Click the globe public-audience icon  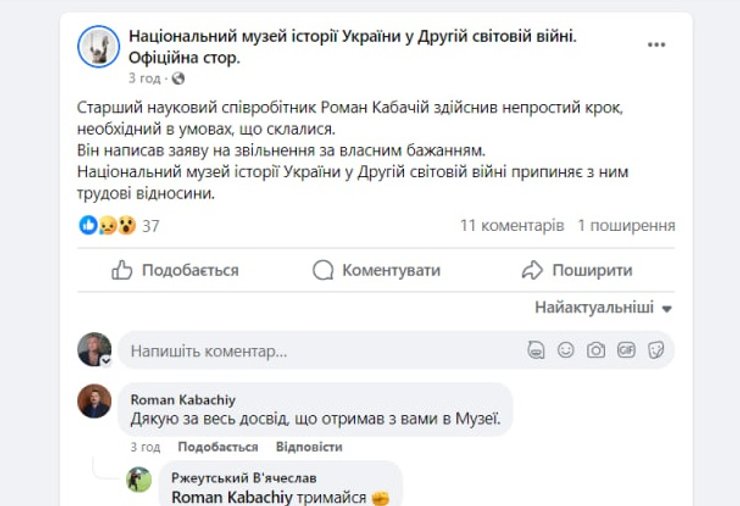(179, 78)
